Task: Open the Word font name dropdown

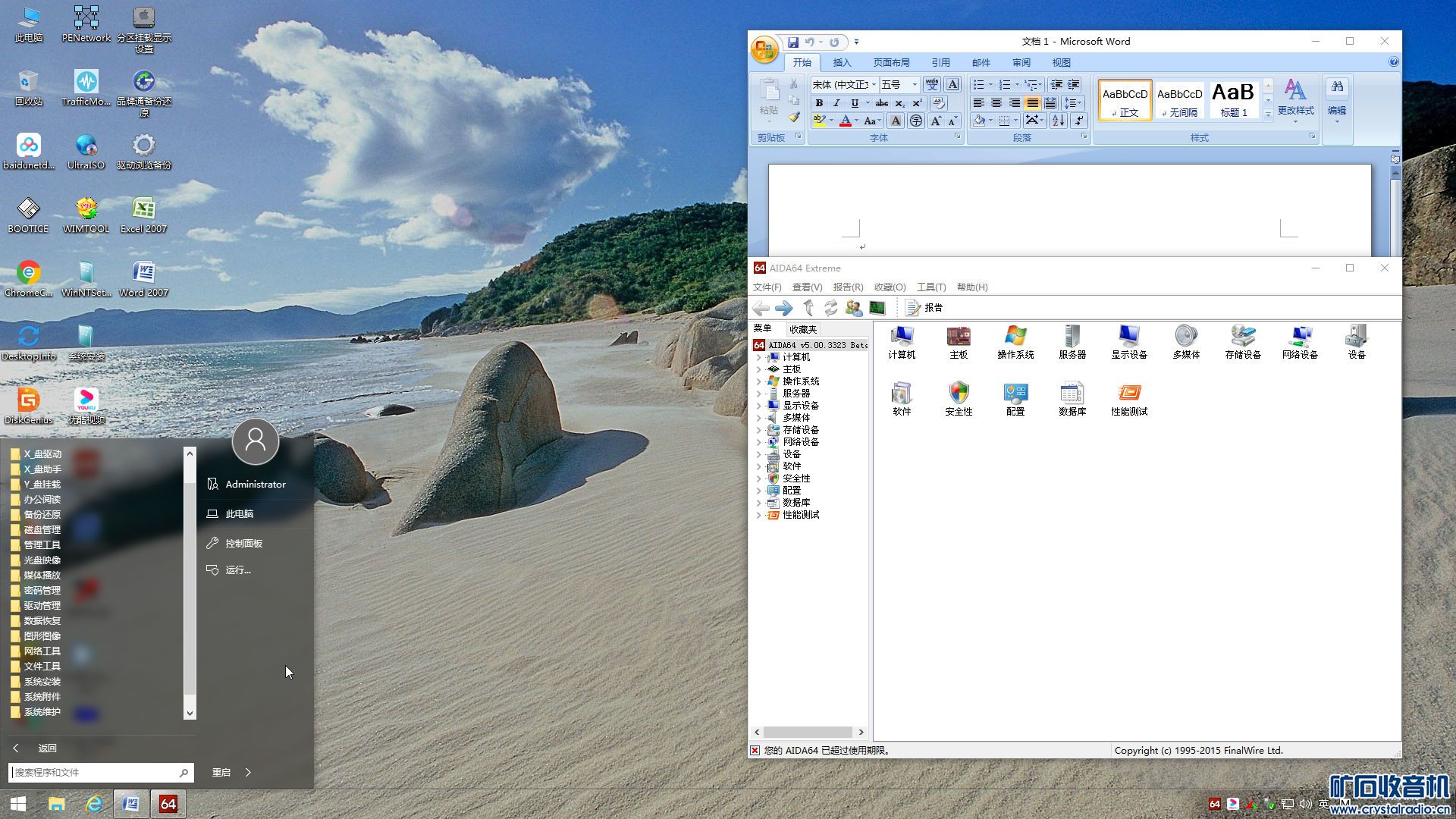Action: coord(874,85)
